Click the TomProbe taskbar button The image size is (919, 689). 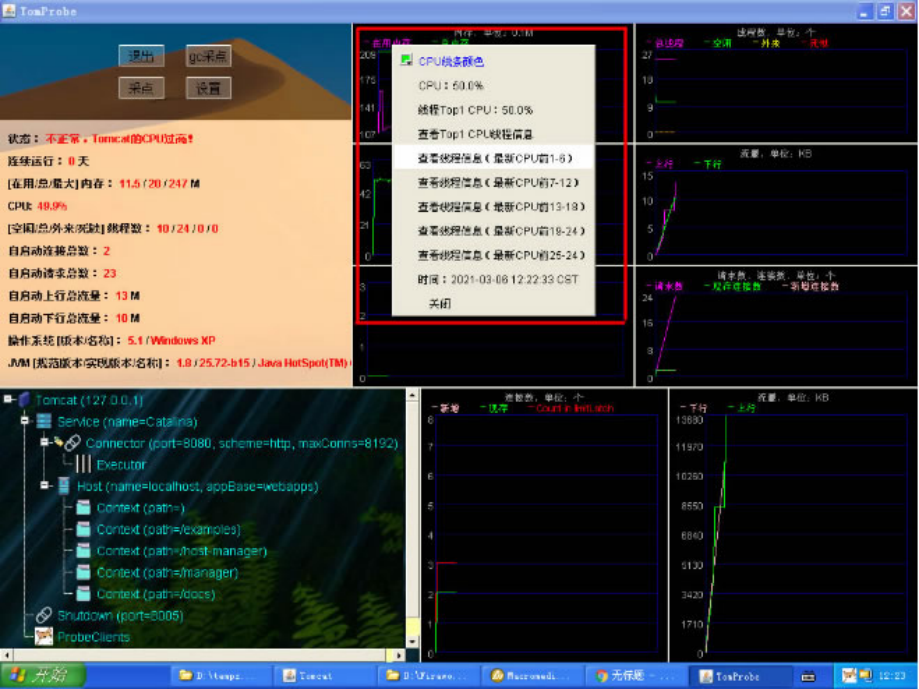740,676
